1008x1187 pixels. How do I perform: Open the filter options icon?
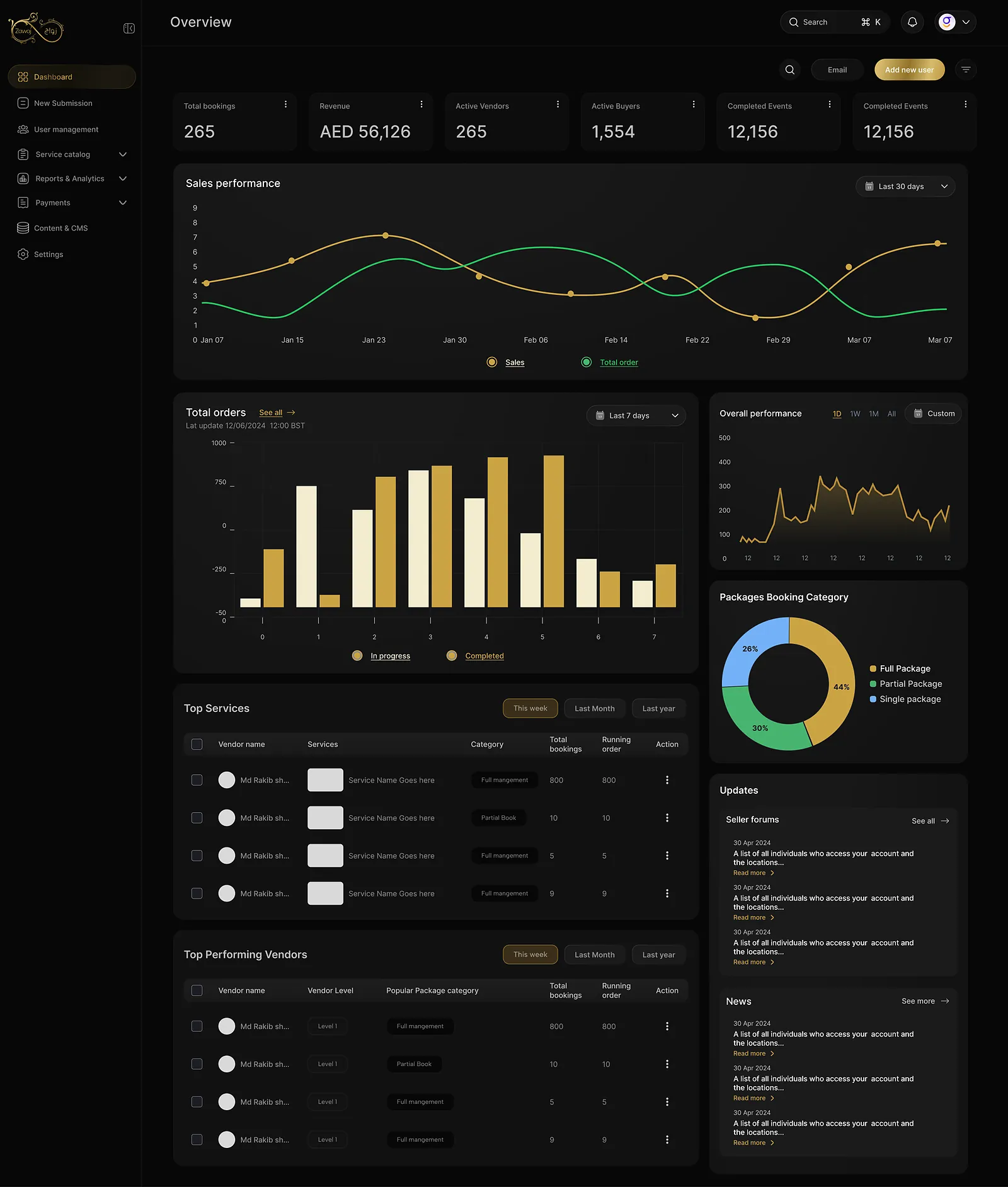click(966, 70)
